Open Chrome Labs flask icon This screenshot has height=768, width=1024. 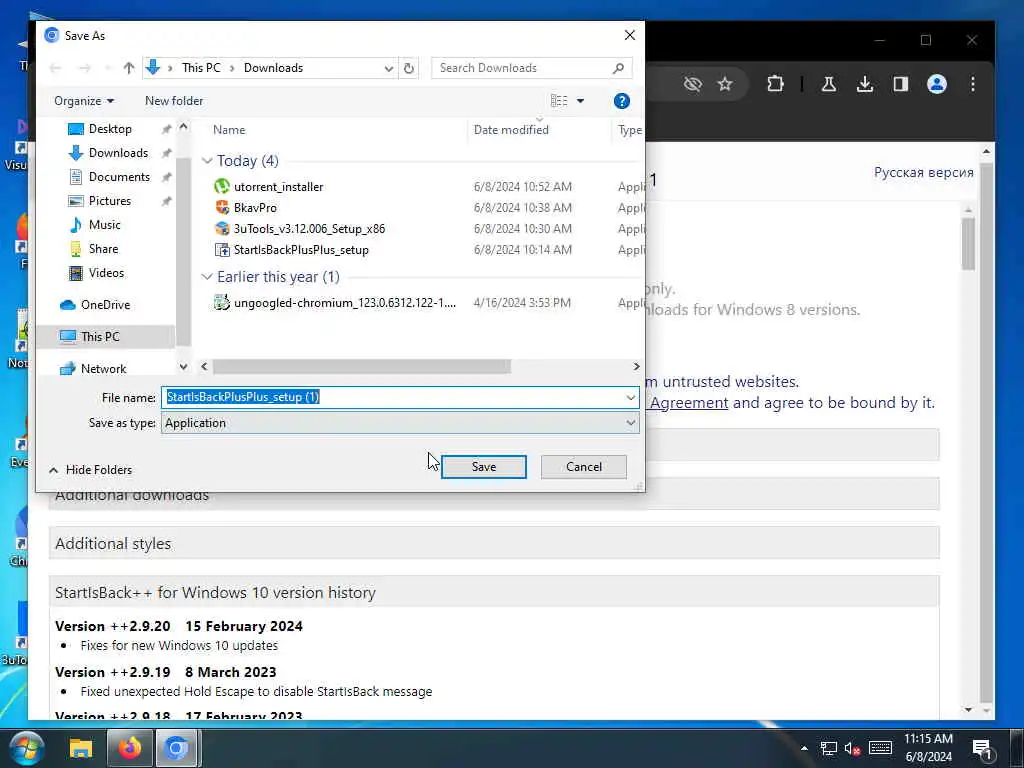pos(829,84)
